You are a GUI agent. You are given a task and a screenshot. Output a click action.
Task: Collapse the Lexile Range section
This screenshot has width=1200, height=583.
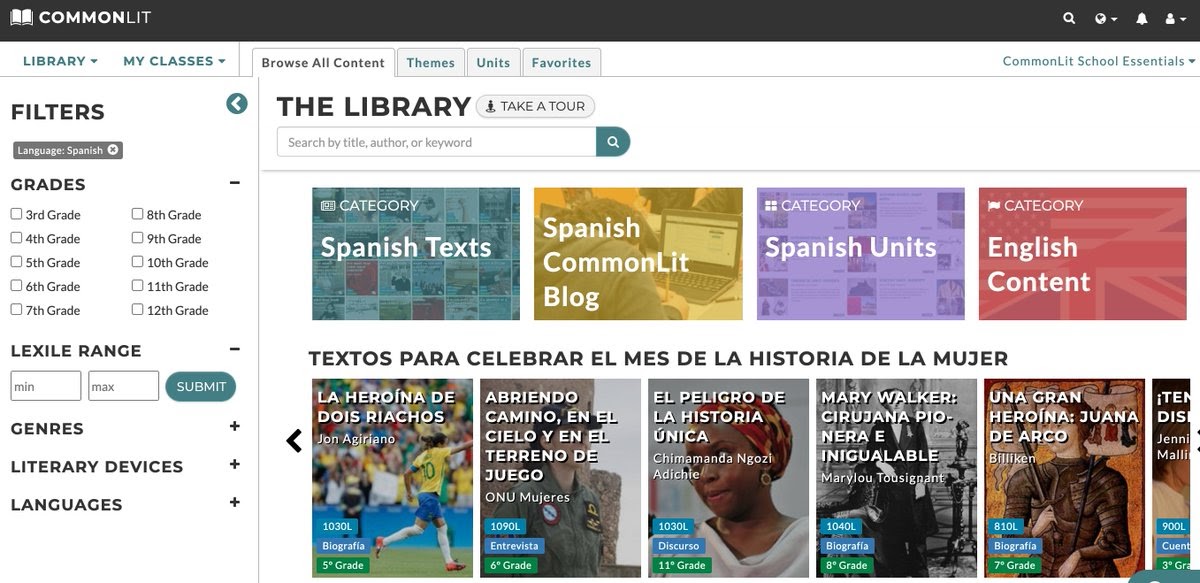pyautogui.click(x=235, y=349)
